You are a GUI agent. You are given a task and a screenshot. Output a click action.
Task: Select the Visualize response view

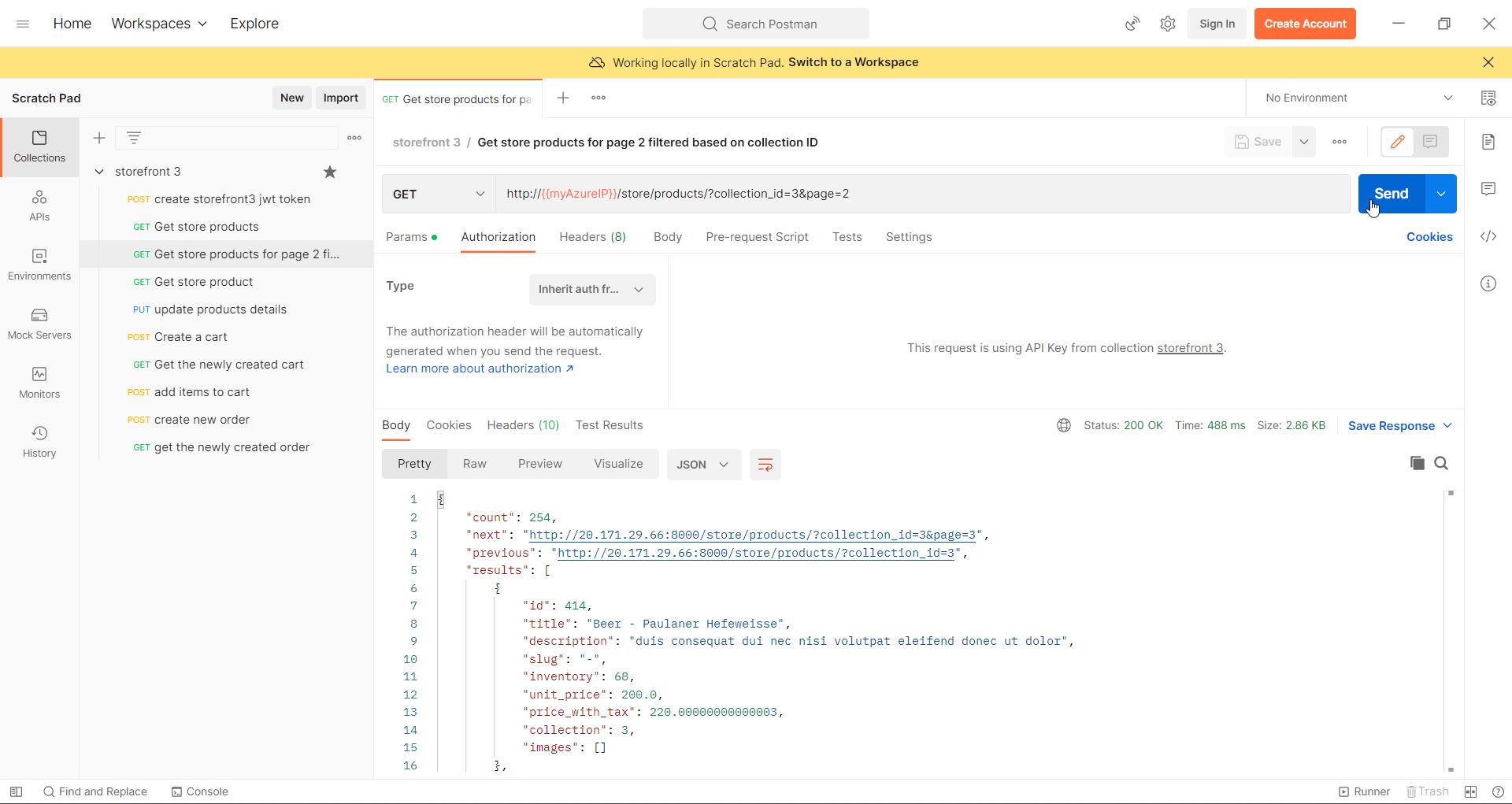point(618,464)
